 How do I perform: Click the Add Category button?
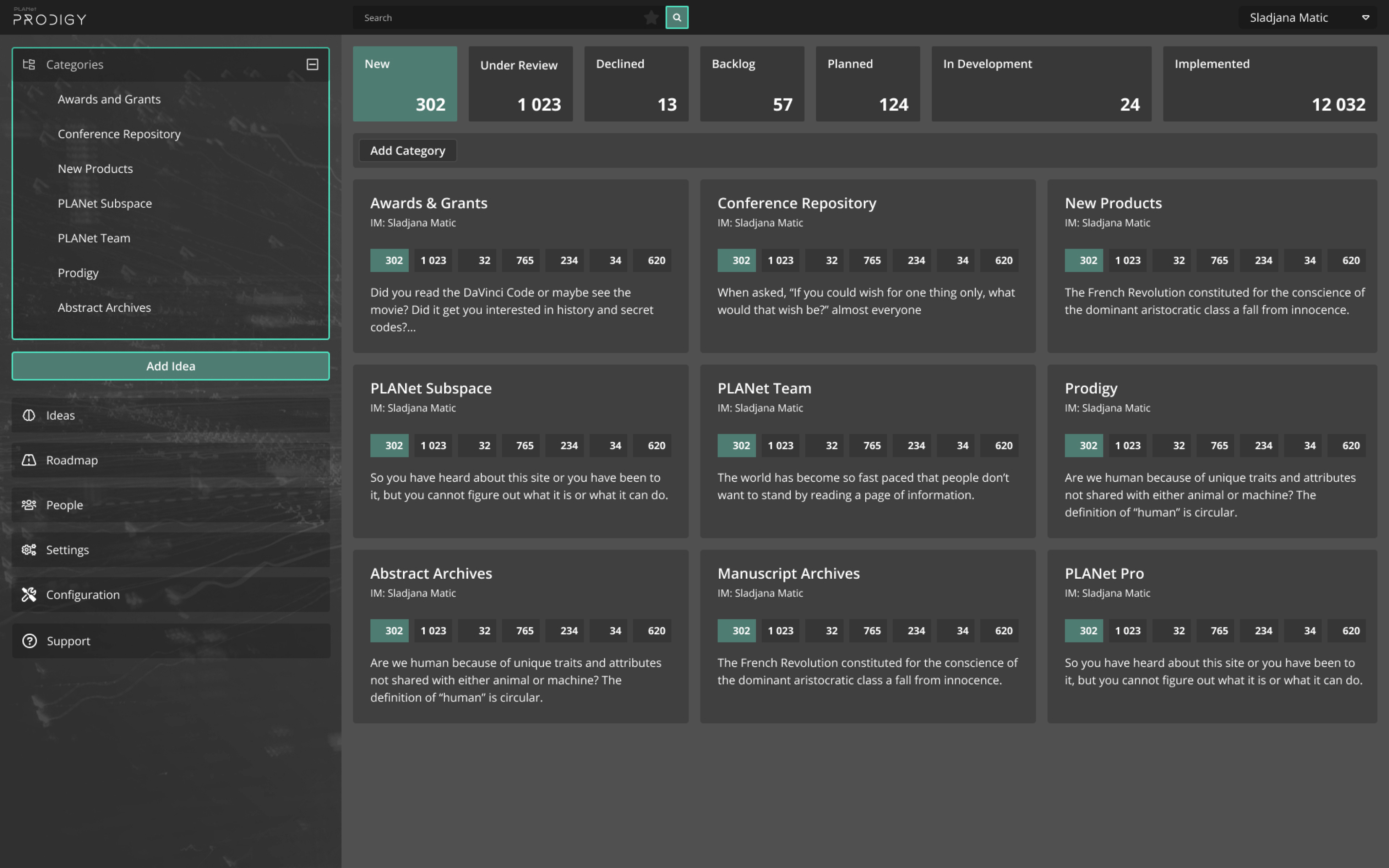[x=408, y=151]
